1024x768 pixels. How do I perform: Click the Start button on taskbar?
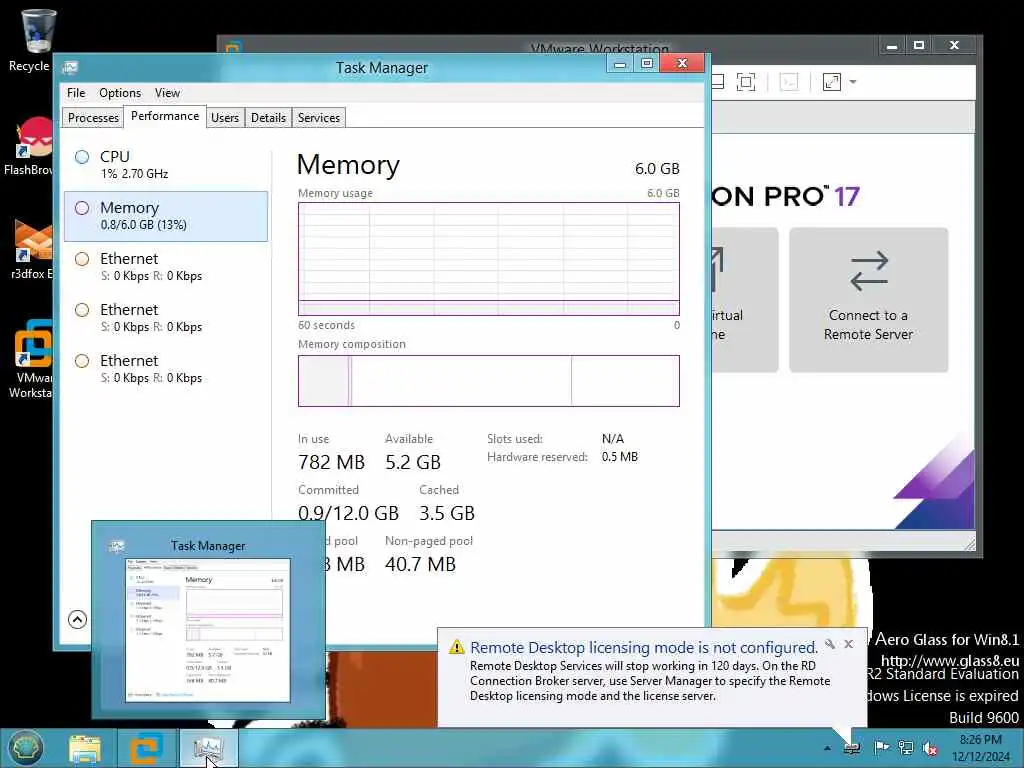tap(25, 748)
